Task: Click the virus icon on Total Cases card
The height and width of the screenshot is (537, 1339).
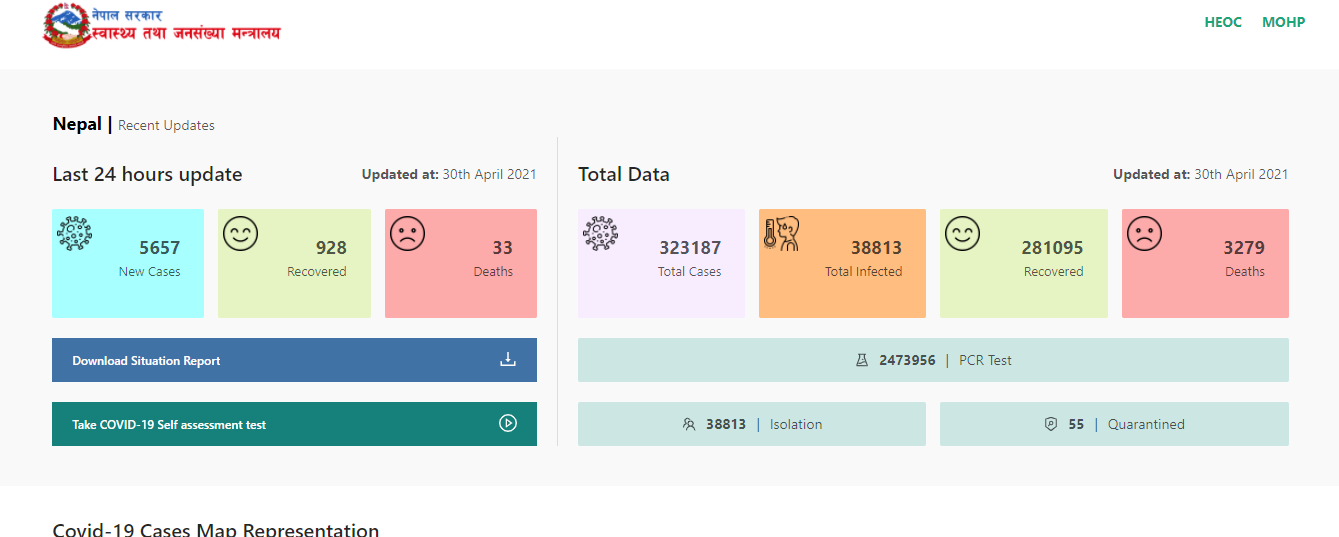Action: point(600,234)
